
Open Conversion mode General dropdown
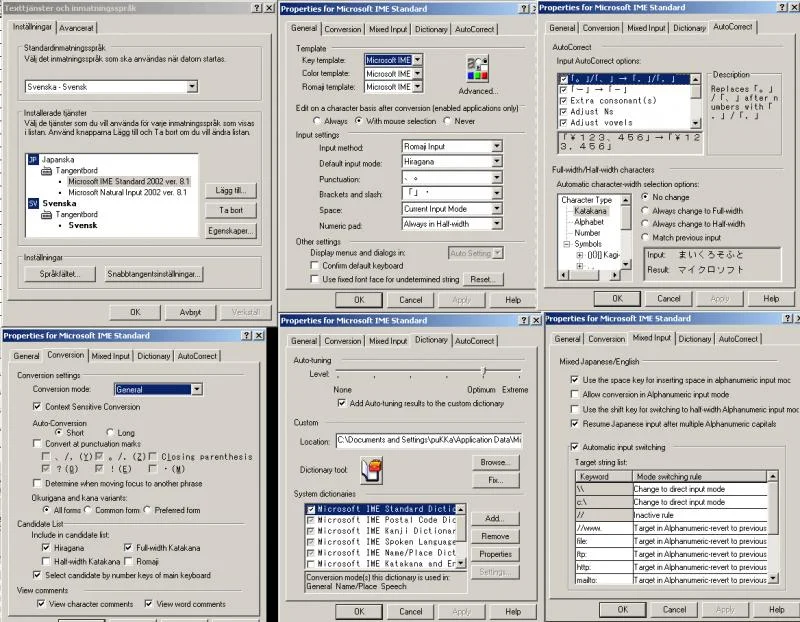tap(196, 389)
